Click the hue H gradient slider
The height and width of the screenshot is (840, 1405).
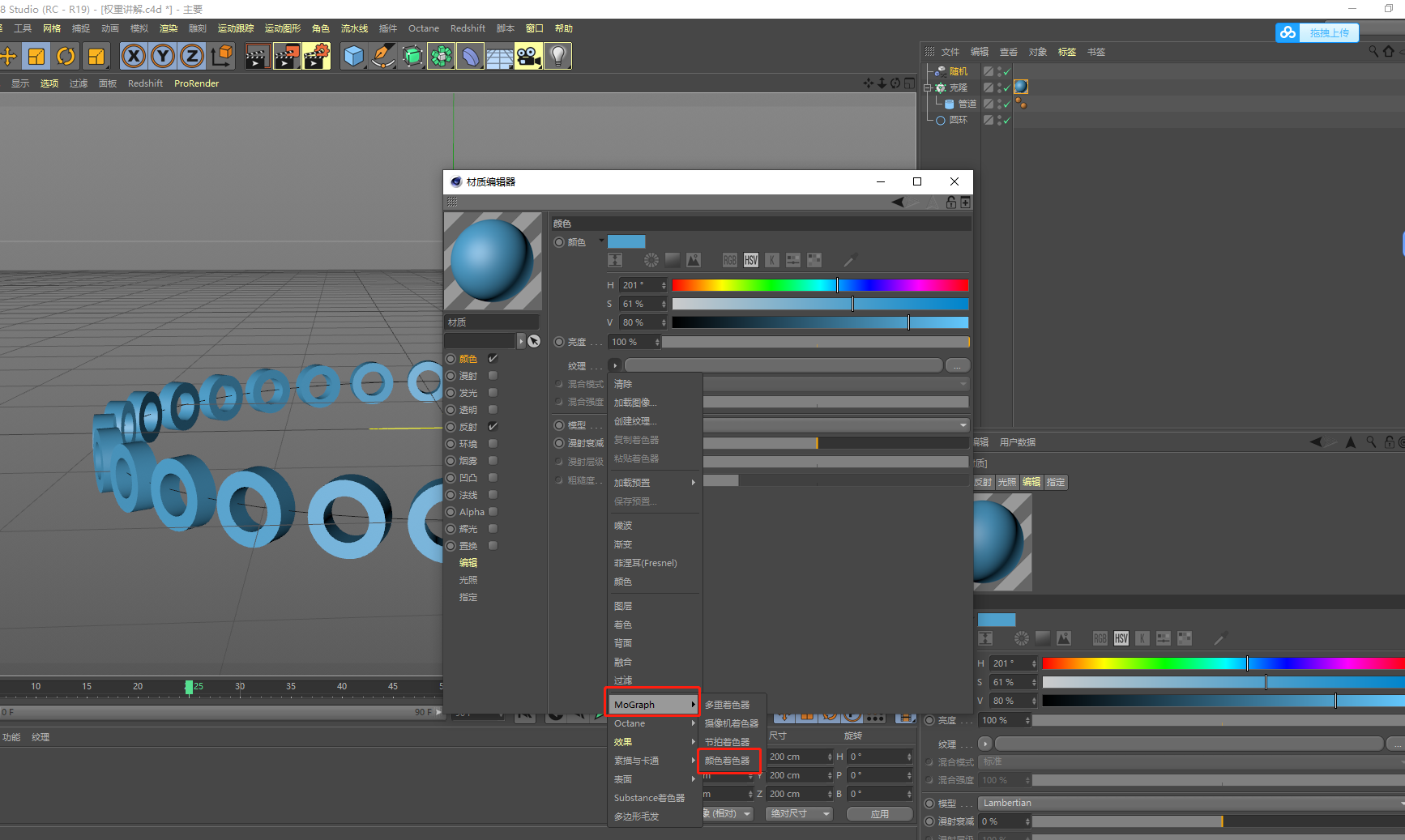pyautogui.click(x=819, y=285)
